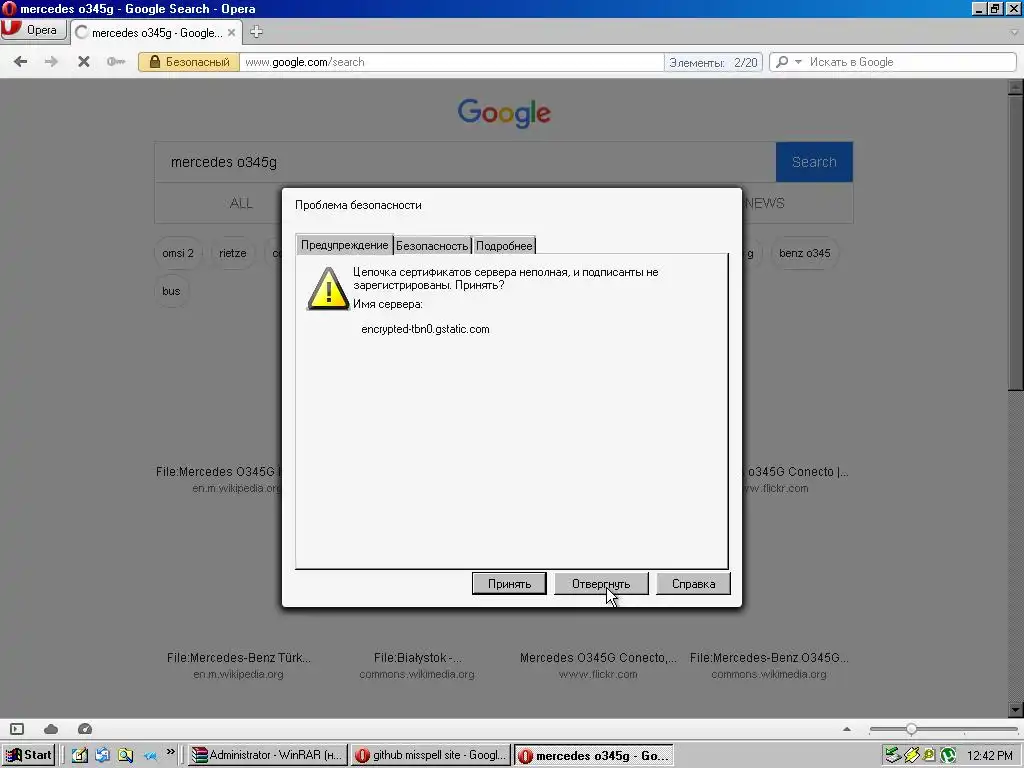Viewport: 1024px width, 768px height.
Task: Open File:Mercedes-Benz Türk... result
Action: 238,658
